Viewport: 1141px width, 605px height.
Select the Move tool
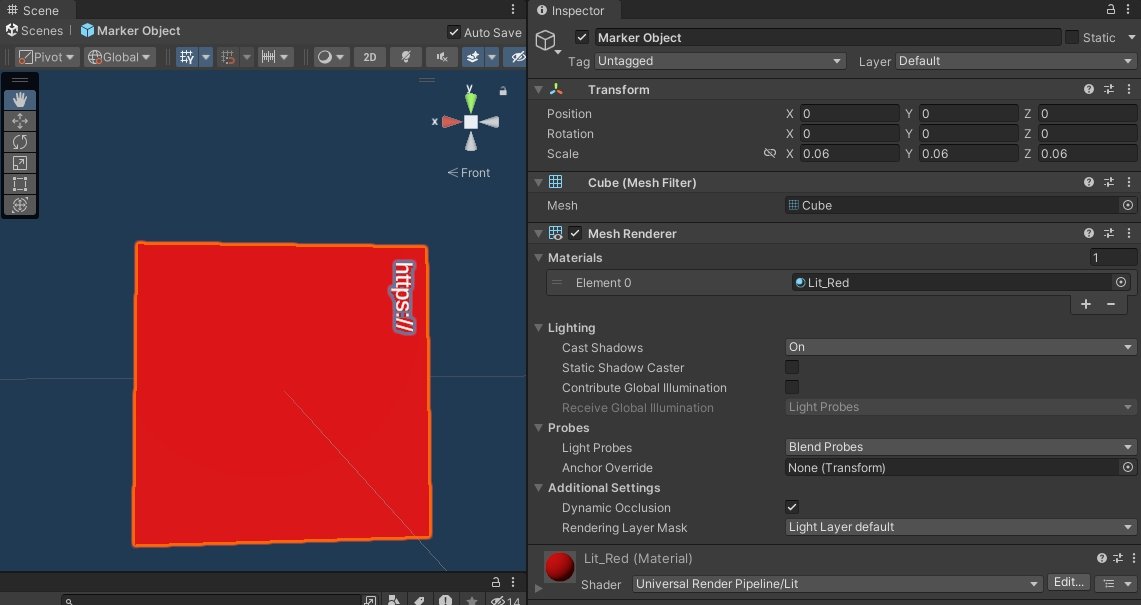point(20,121)
